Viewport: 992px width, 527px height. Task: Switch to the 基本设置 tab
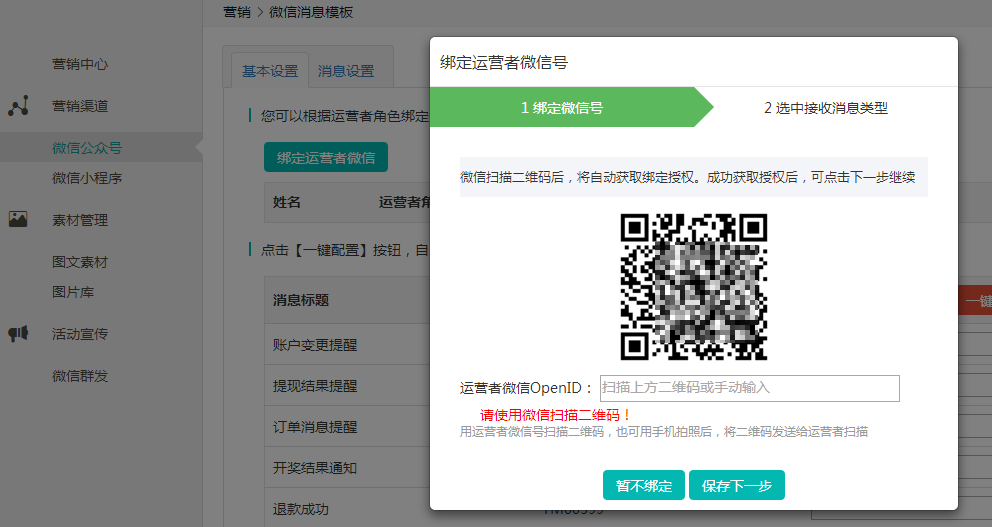pyautogui.click(x=270, y=71)
